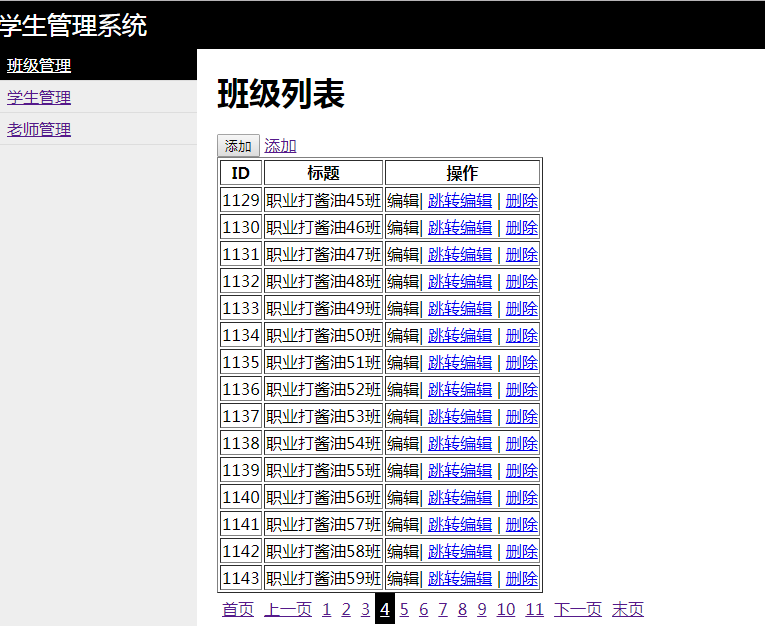Click 跳转编辑 for row 1141
The image size is (765, 626).
(x=460, y=525)
